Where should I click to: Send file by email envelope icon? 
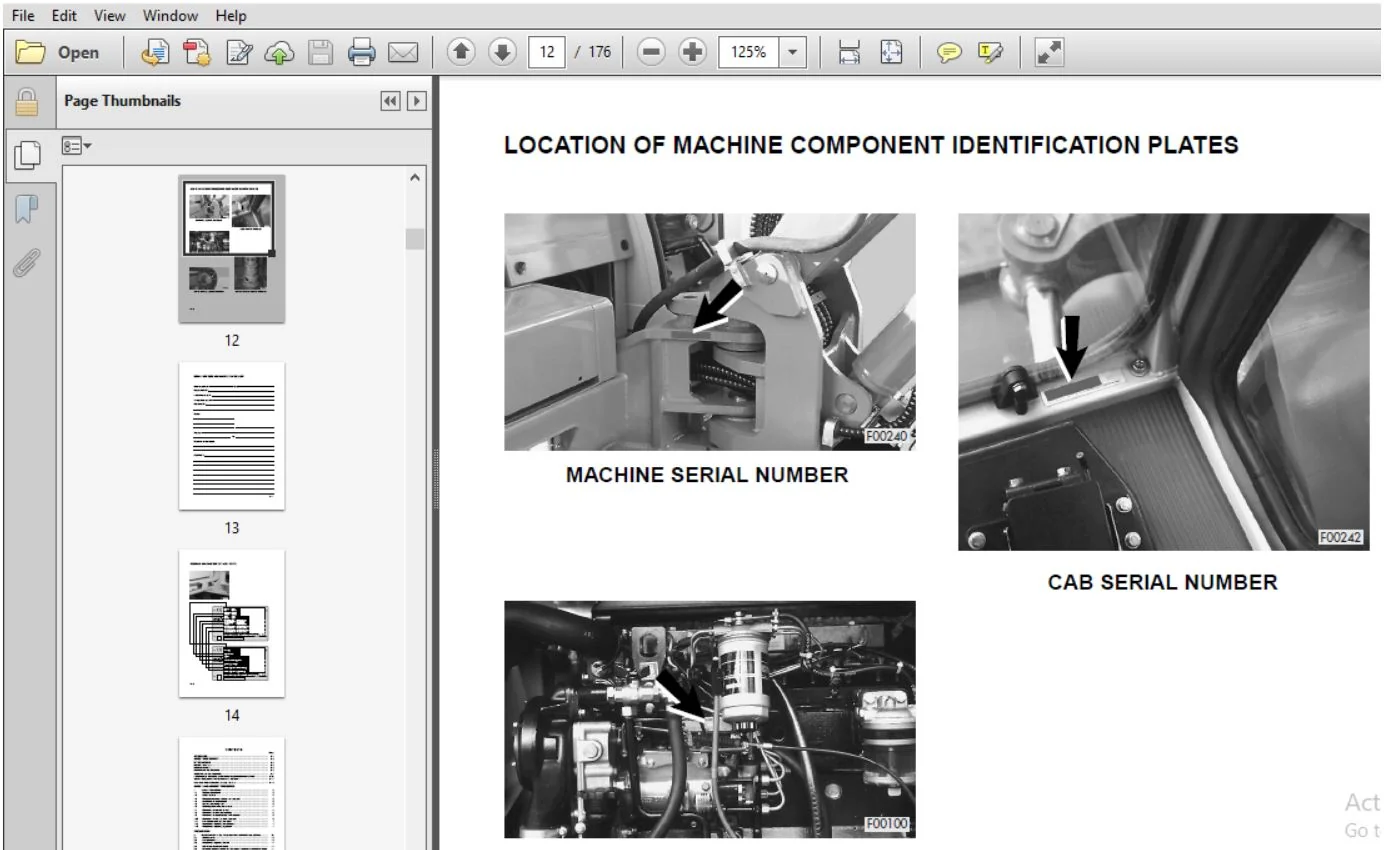pos(403,52)
